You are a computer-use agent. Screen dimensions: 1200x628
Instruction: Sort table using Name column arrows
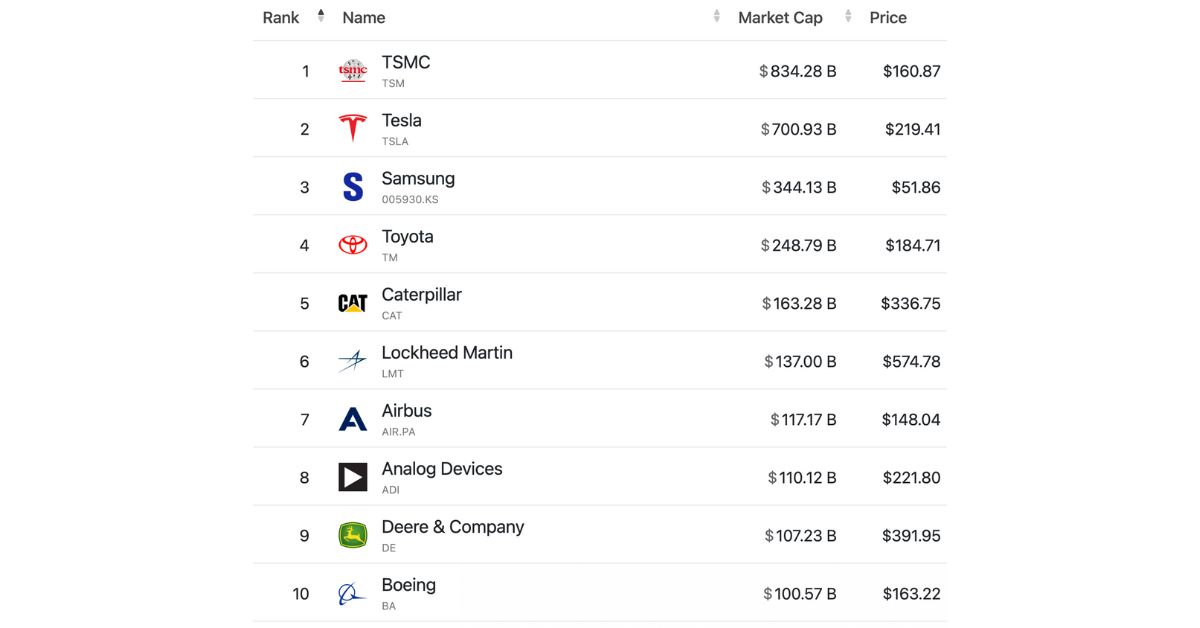click(x=717, y=16)
